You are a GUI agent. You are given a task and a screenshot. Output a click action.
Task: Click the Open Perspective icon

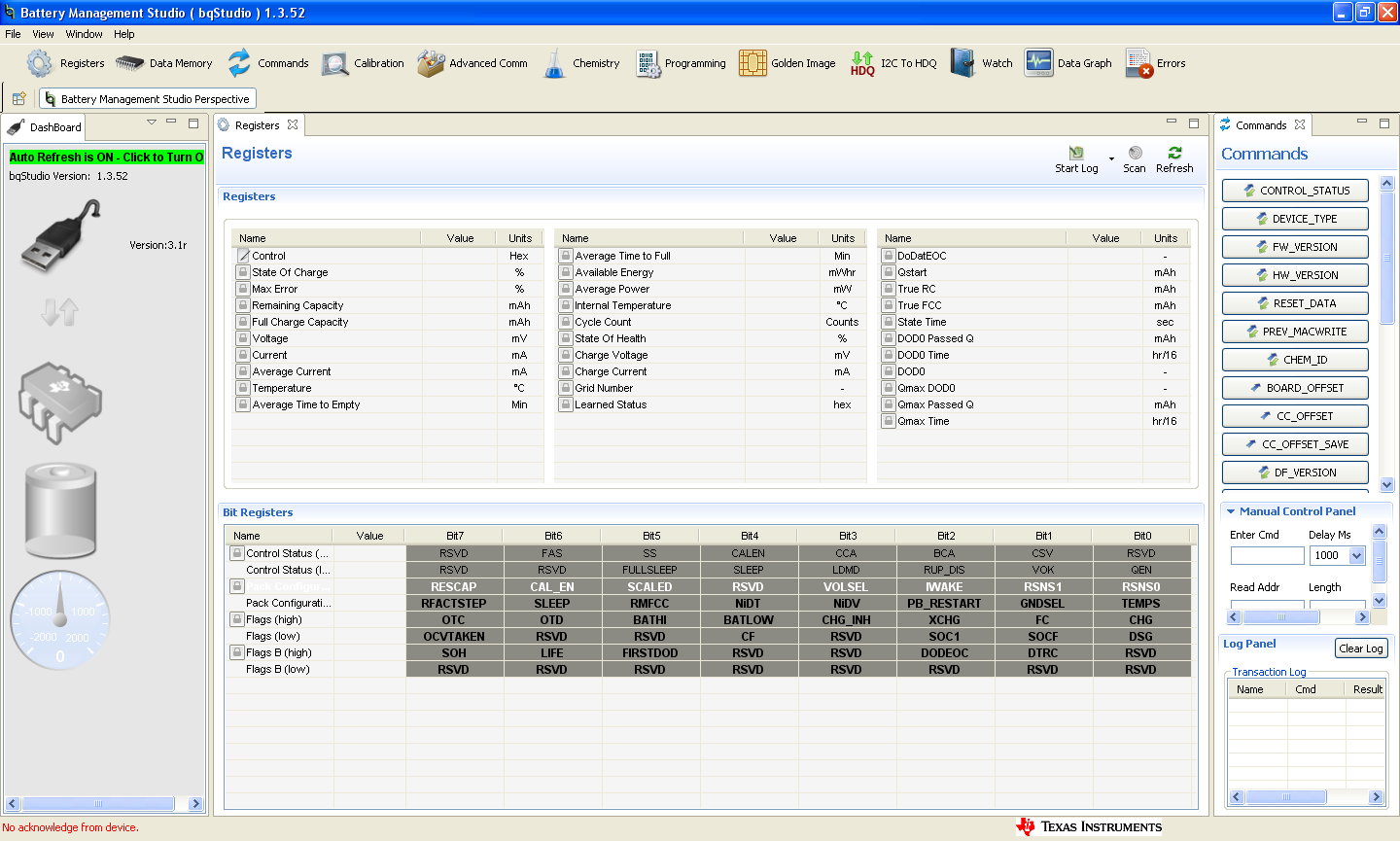click(x=18, y=98)
